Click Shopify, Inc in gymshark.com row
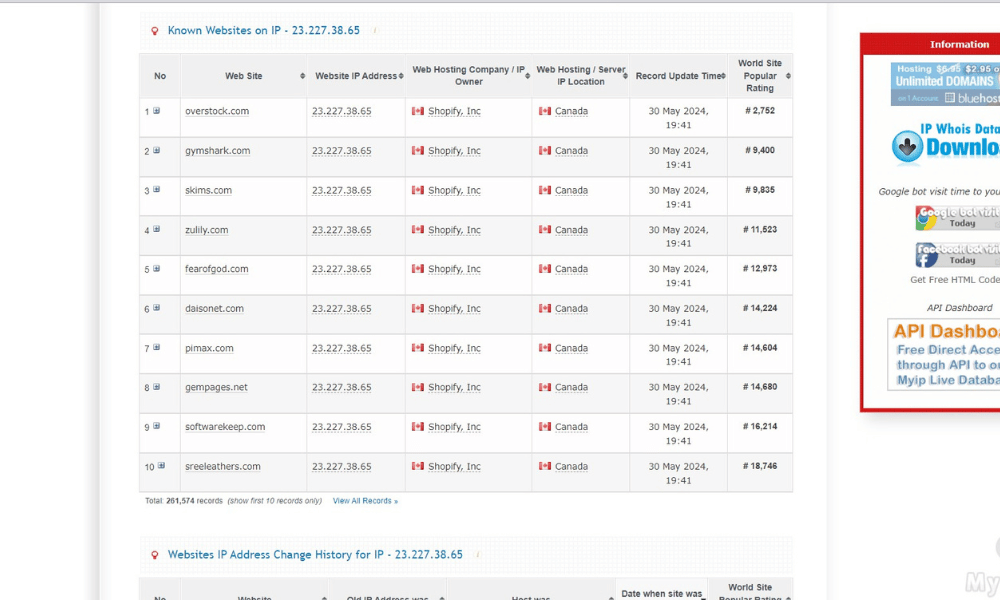Viewport: 1000px width, 600px height. pyautogui.click(x=454, y=150)
